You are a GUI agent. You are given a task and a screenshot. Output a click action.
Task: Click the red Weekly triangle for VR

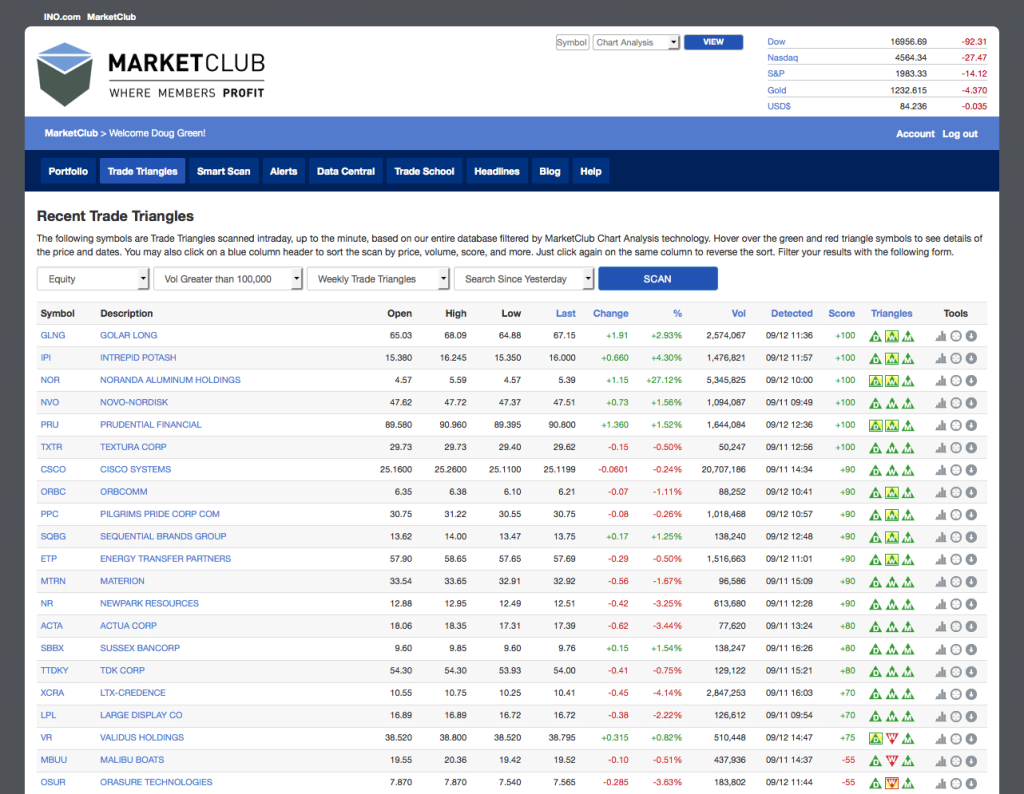pos(892,737)
